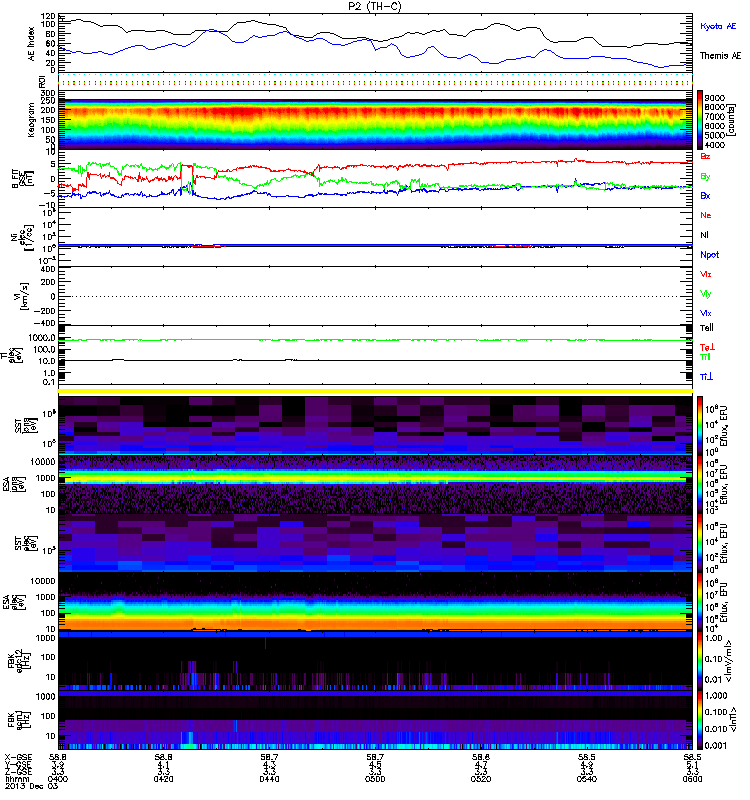Click the "1000.0" tick on temperature axis
Image resolution: width=750 pixels, height=800 pixels.
pos(42,338)
